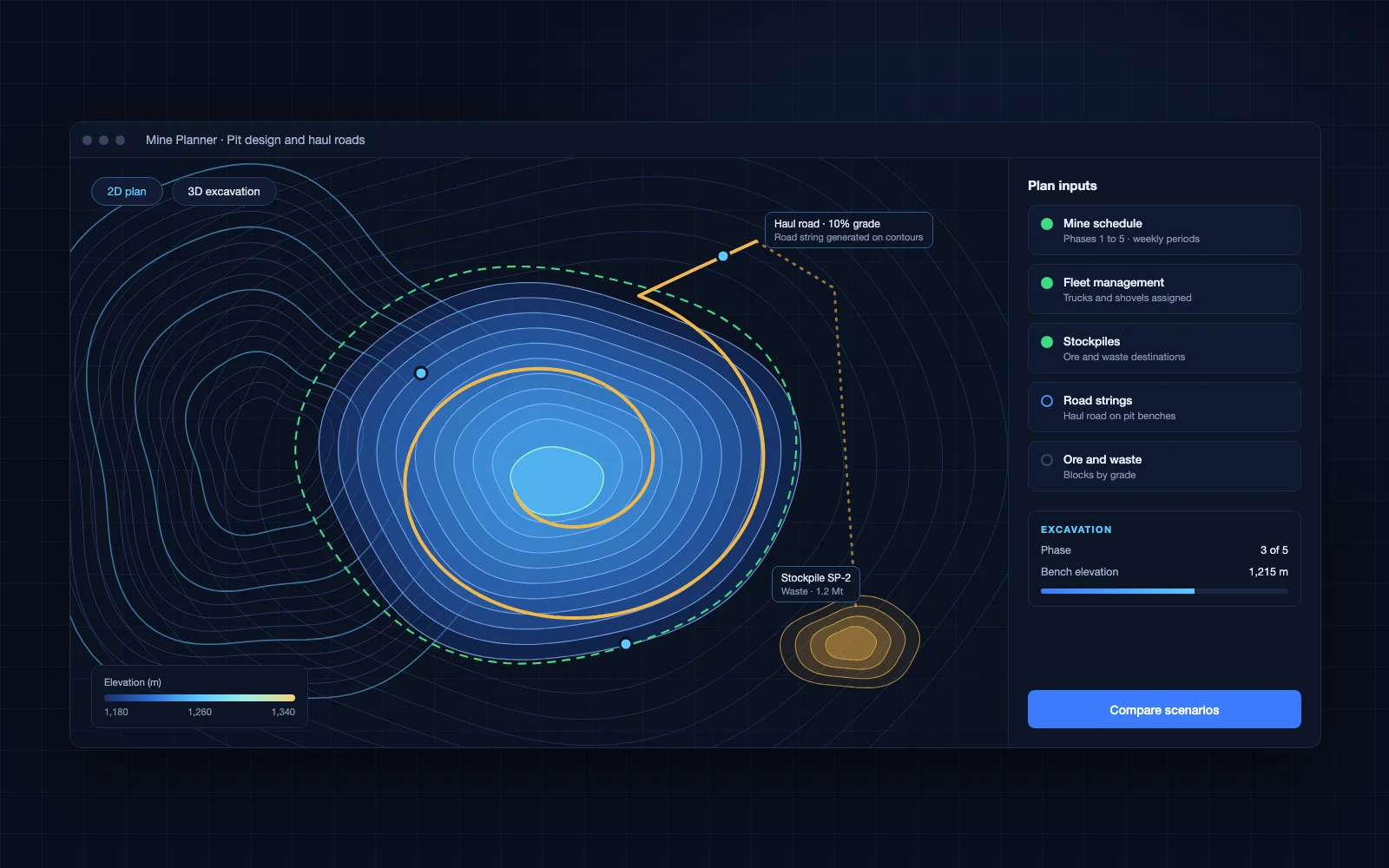Click the 'Bench elevation' label
1389x868 pixels.
tap(1079, 572)
